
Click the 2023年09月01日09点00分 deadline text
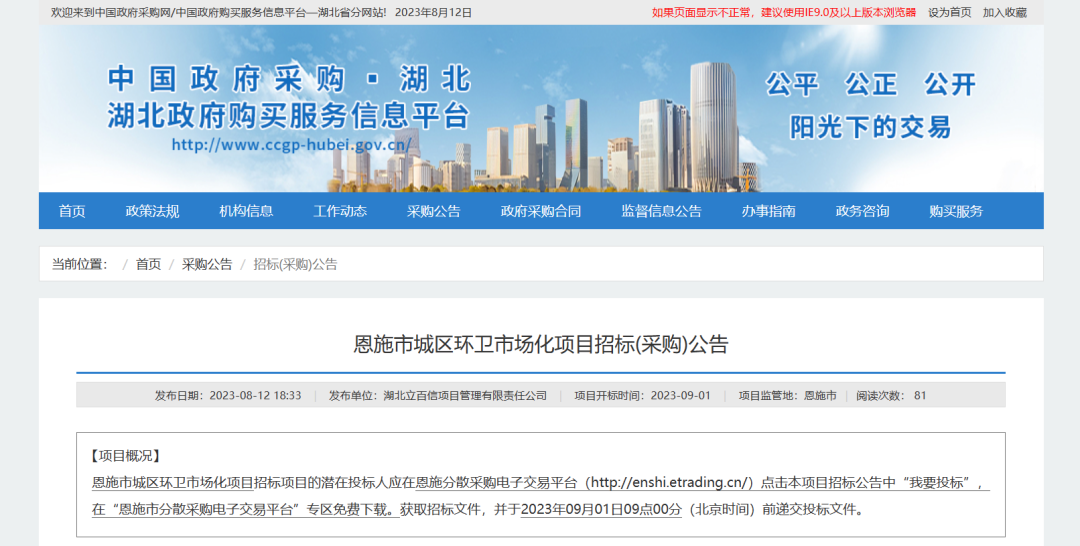pyautogui.click(x=601, y=510)
